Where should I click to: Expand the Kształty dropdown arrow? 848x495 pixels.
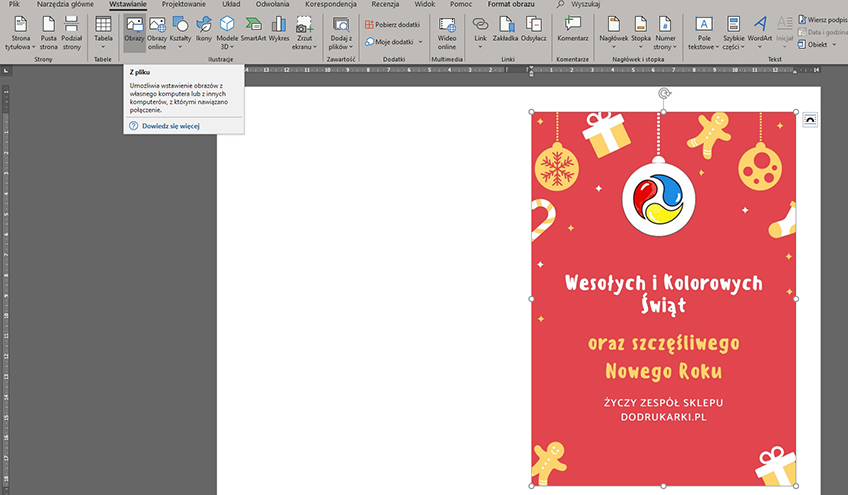click(x=180, y=47)
